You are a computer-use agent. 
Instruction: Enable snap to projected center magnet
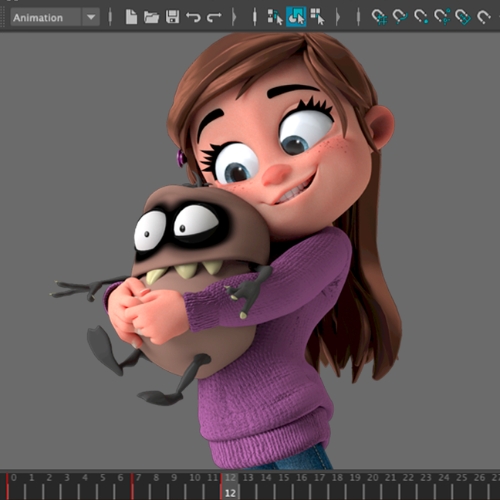[442, 17]
